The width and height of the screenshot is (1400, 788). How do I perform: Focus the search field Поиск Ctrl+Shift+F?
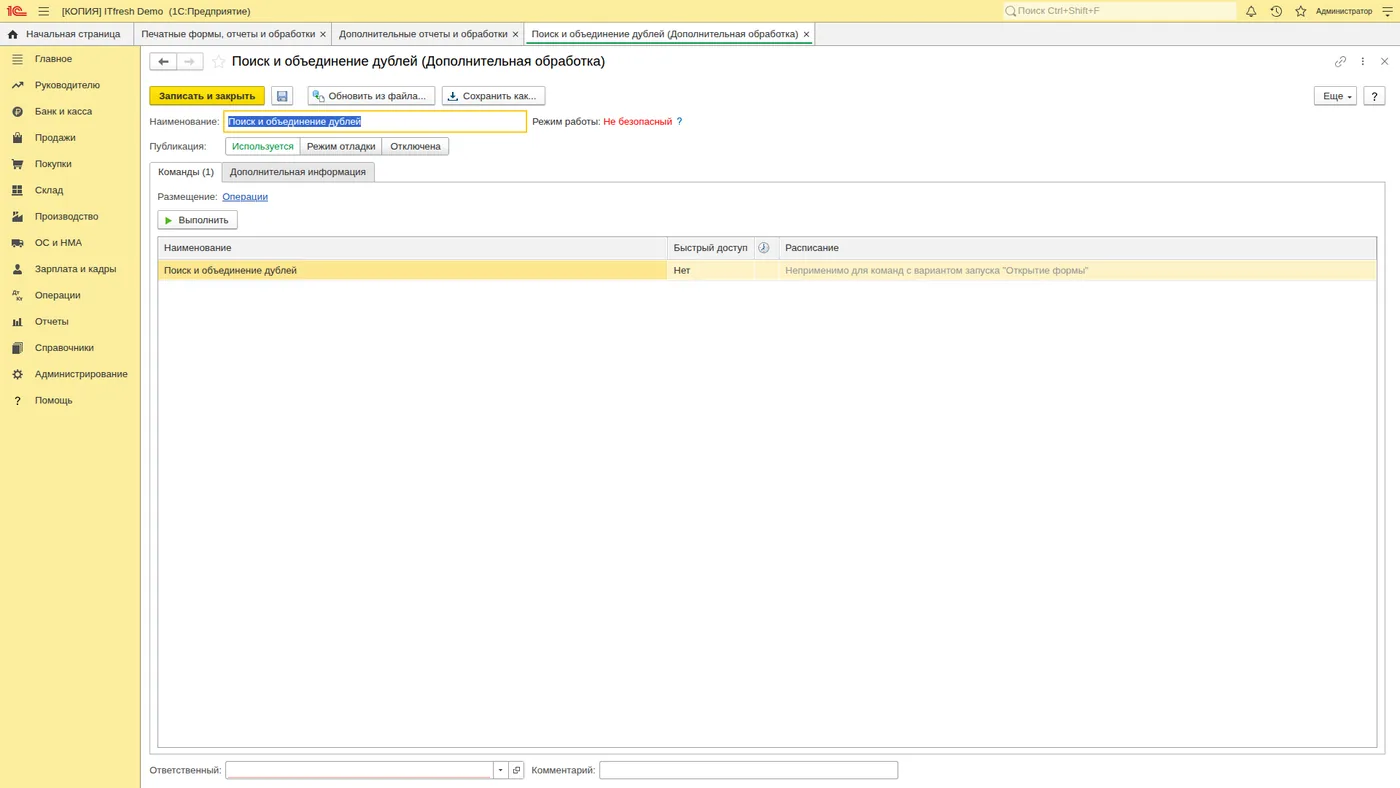(1120, 11)
